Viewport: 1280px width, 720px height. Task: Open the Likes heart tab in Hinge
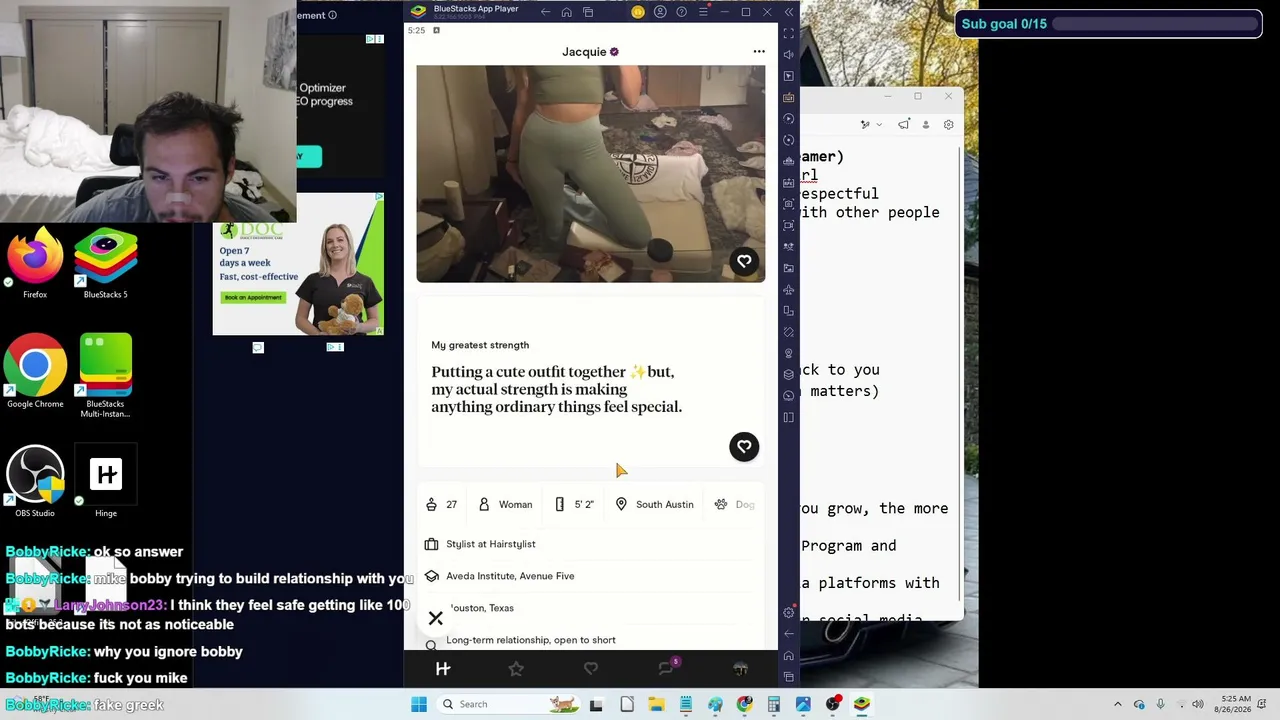pos(591,669)
